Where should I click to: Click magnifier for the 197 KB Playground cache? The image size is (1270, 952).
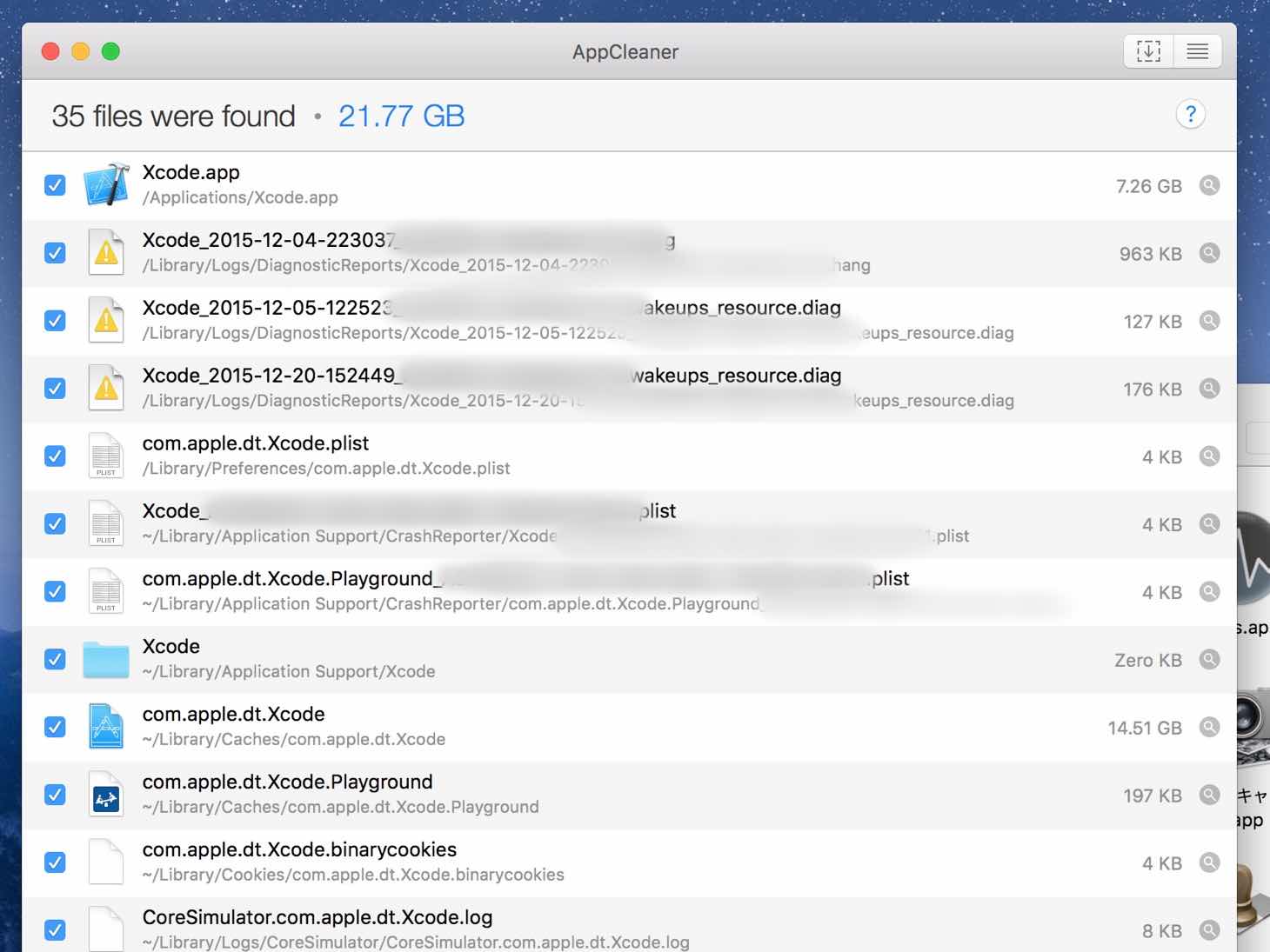tap(1209, 795)
